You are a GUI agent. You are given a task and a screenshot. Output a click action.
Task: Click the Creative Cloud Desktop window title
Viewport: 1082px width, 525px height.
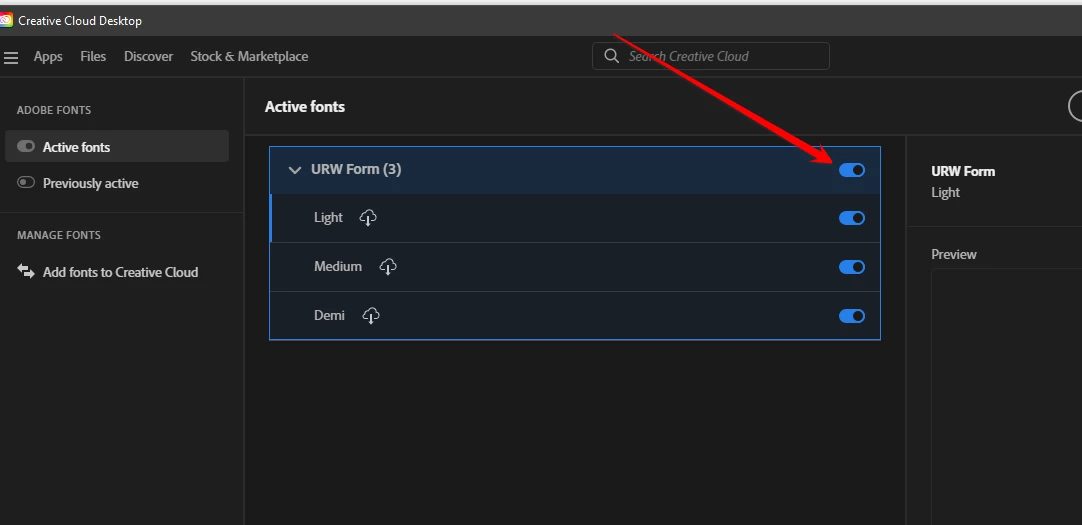(80, 21)
